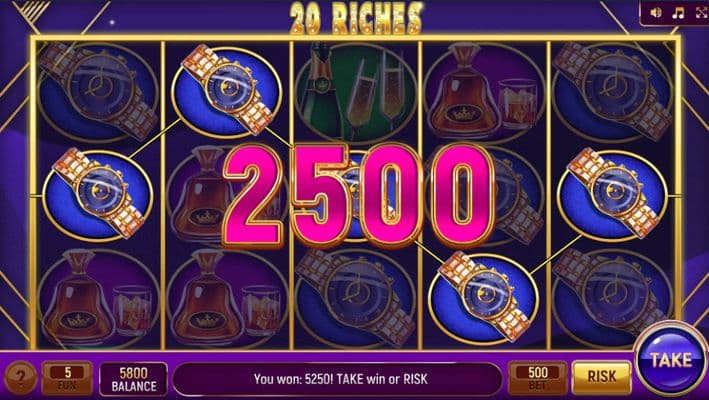Open the help question mark button
Screen dimensions: 709x400
click(x=21, y=377)
